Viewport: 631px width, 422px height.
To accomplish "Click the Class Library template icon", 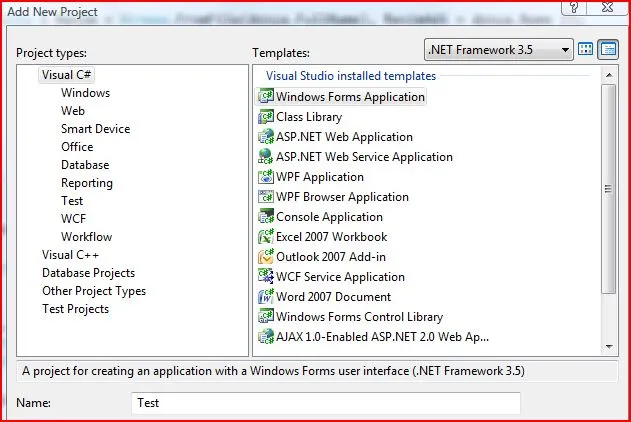I will 266,117.
